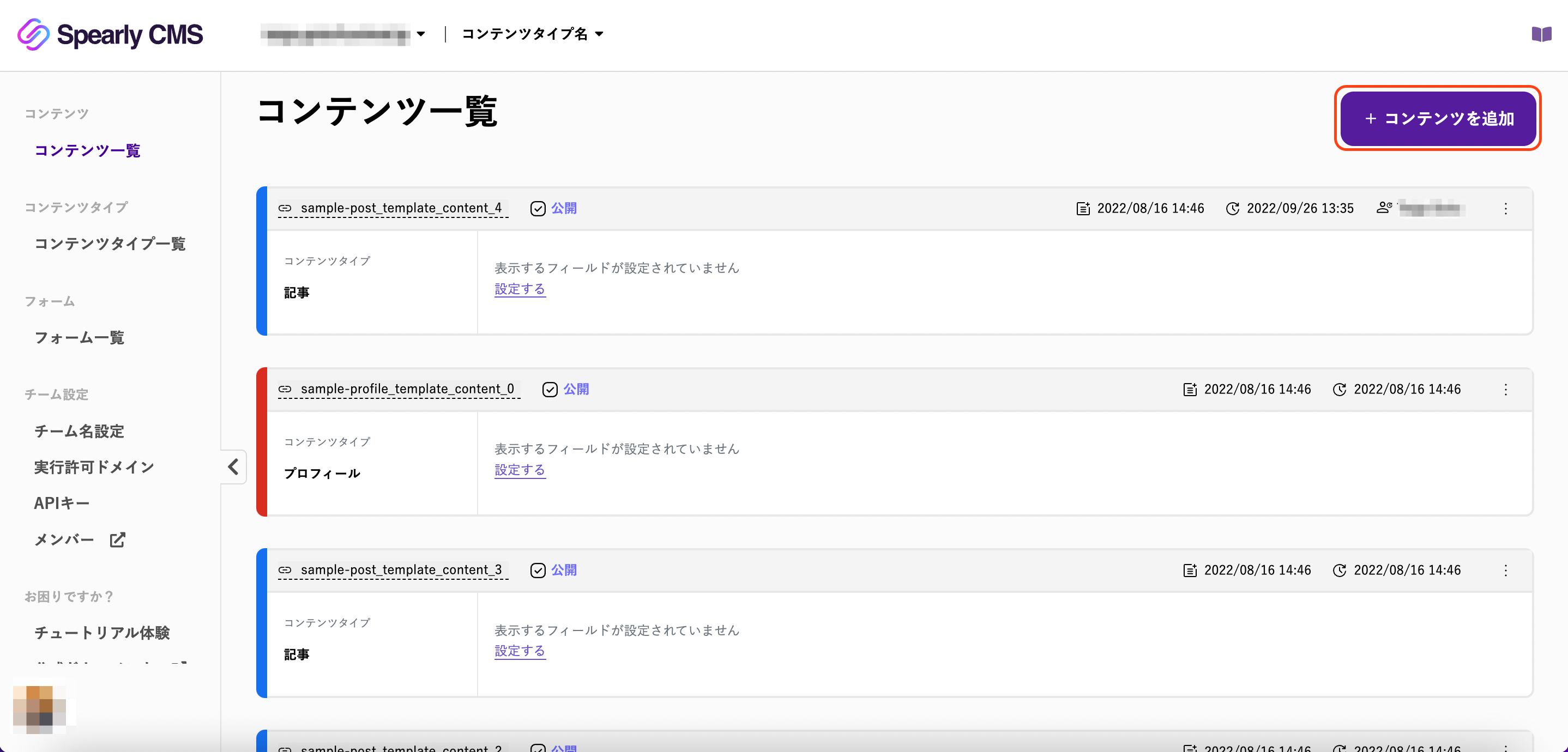
Task: Click user icon on sample-post_template_content_4 row
Action: point(1384,208)
